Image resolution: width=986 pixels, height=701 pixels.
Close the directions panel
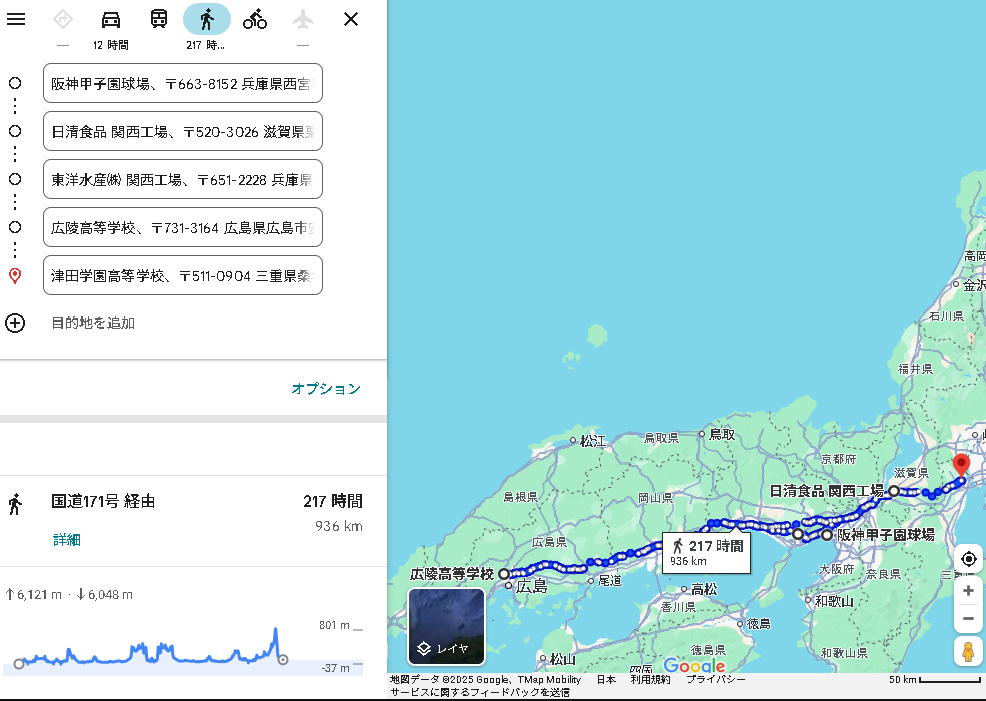pos(351,19)
